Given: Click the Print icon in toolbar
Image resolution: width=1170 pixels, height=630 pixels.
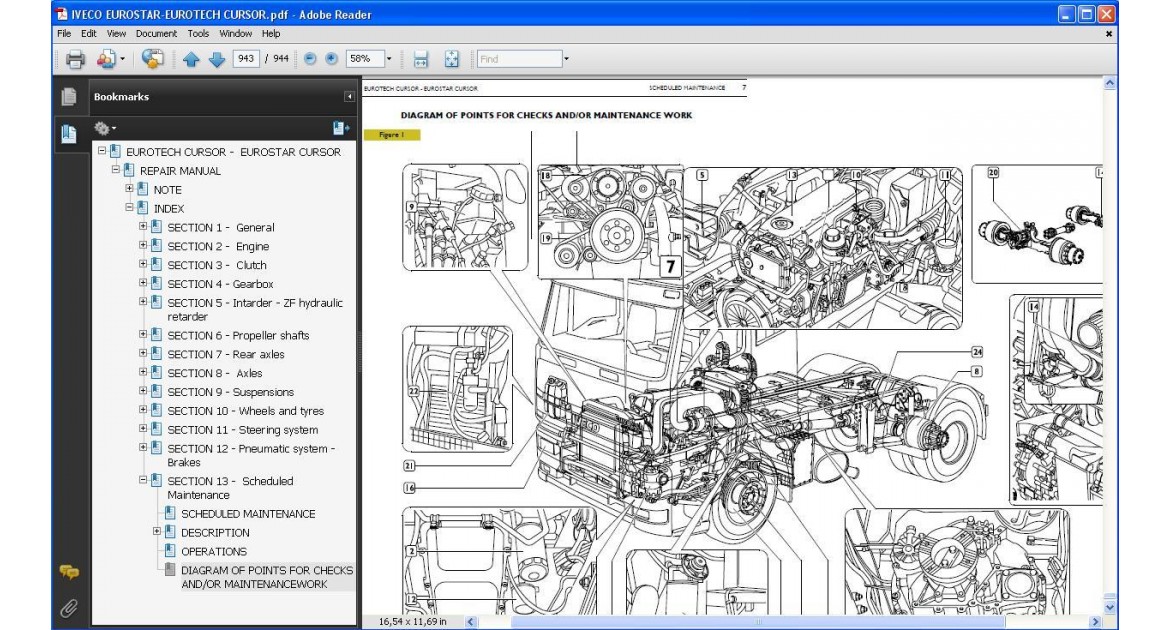Looking at the screenshot, I should tap(75, 59).
